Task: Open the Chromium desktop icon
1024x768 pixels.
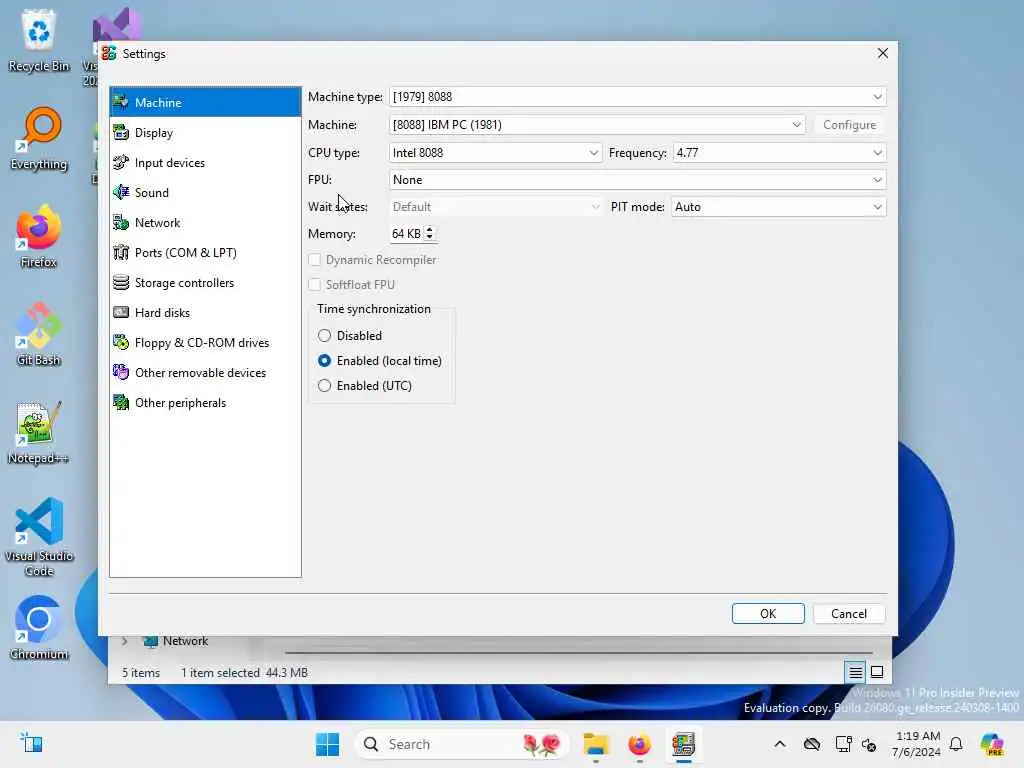Action: (x=39, y=628)
